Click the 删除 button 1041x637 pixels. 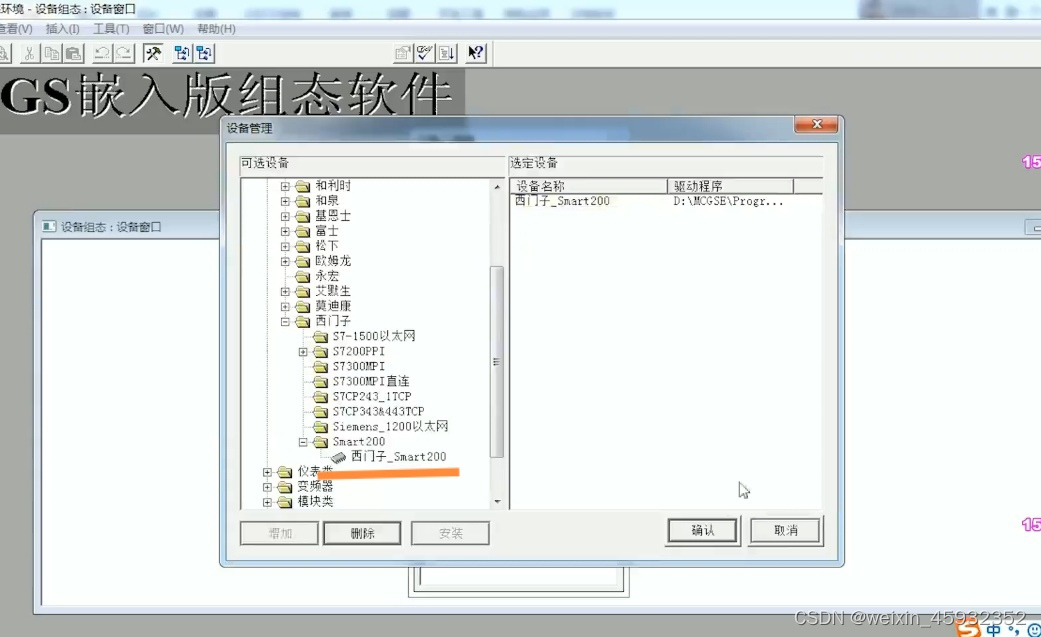coord(362,533)
